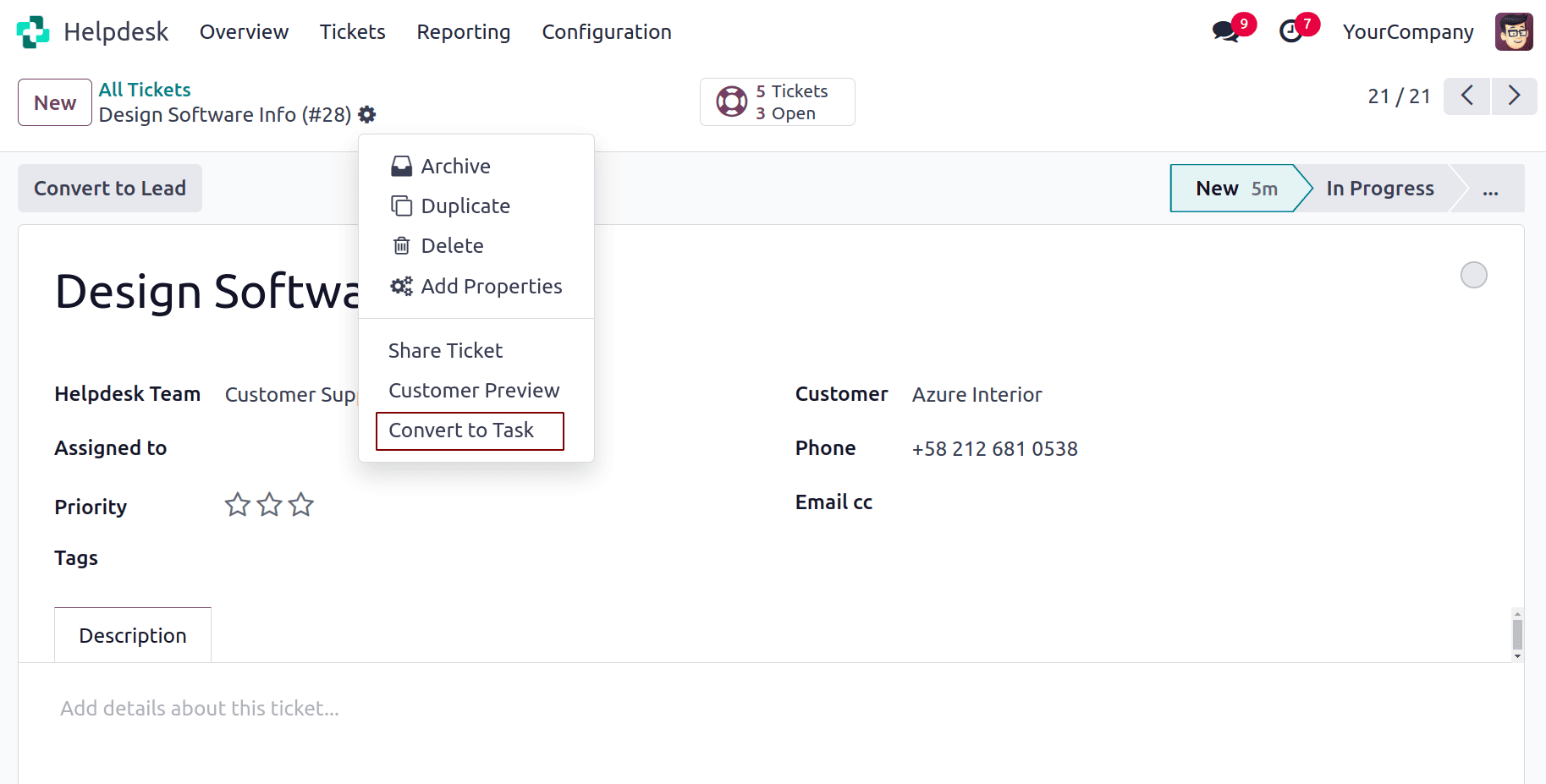This screenshot has height=784, width=1546.
Task: Click the next record arrow
Action: point(1515,96)
